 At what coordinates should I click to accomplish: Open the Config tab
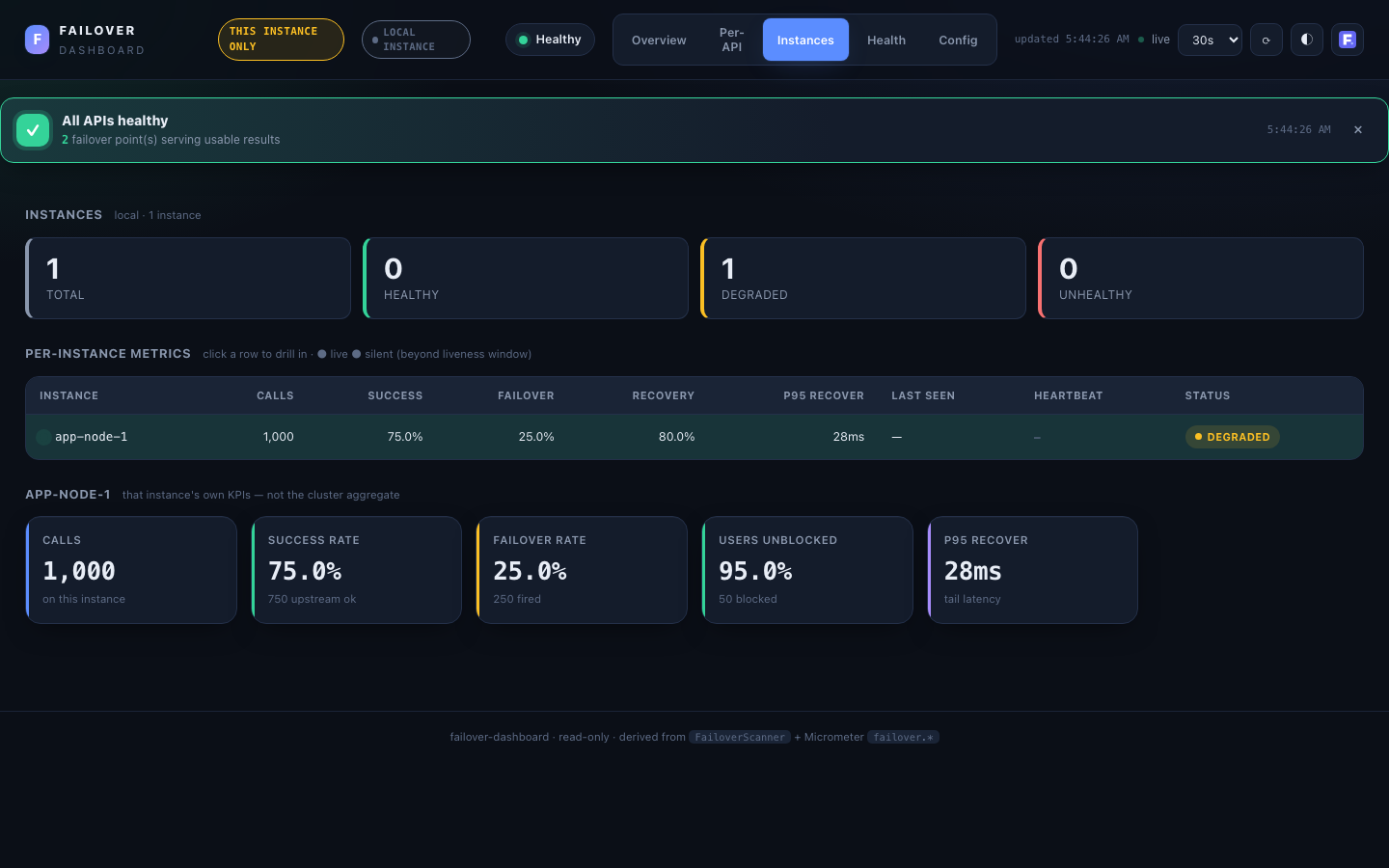(958, 40)
